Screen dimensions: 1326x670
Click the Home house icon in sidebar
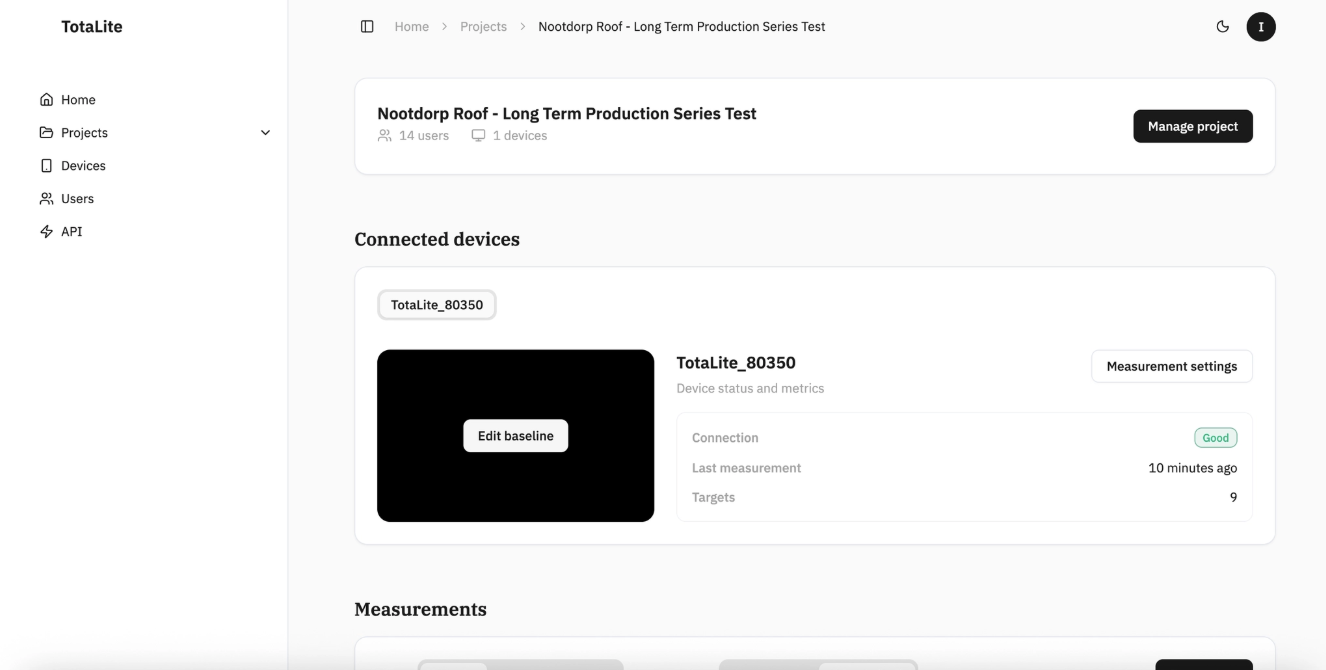46,100
